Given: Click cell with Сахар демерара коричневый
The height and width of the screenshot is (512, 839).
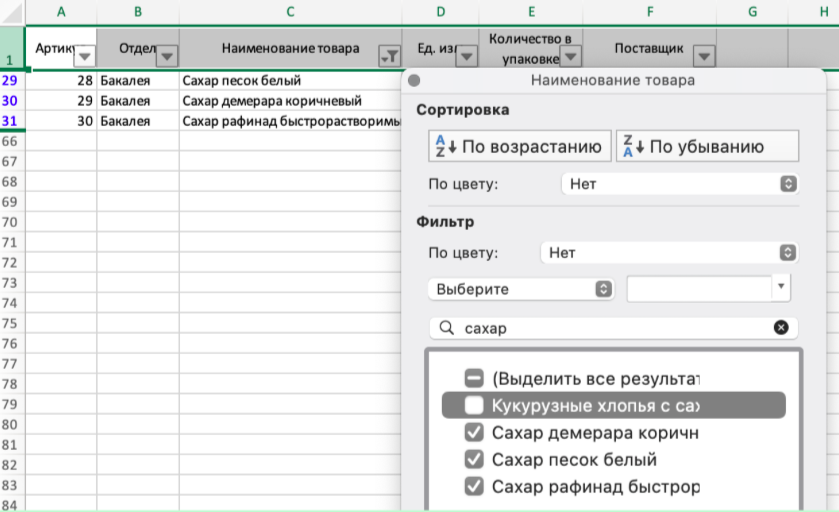Looking at the screenshot, I should click(291, 101).
